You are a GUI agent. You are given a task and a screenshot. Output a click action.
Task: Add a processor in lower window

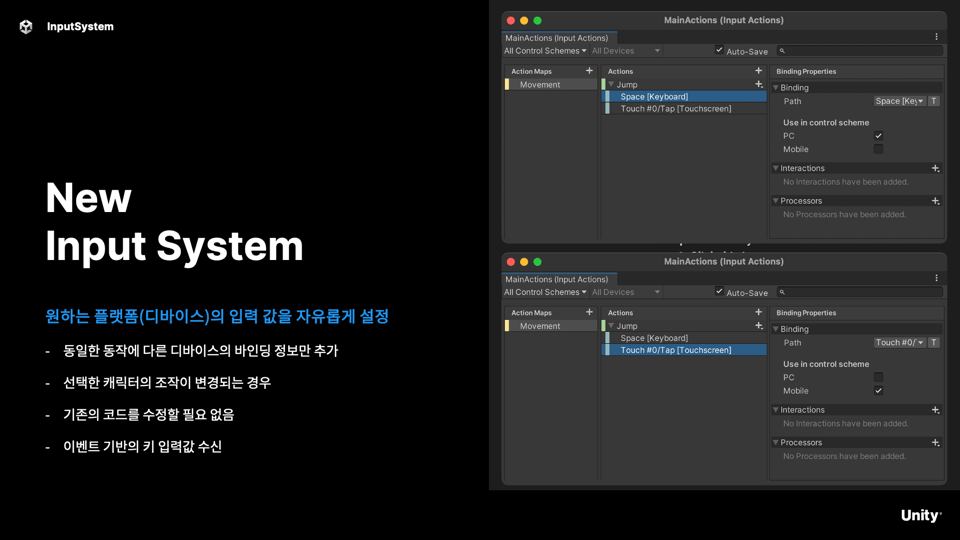pyautogui.click(x=935, y=443)
